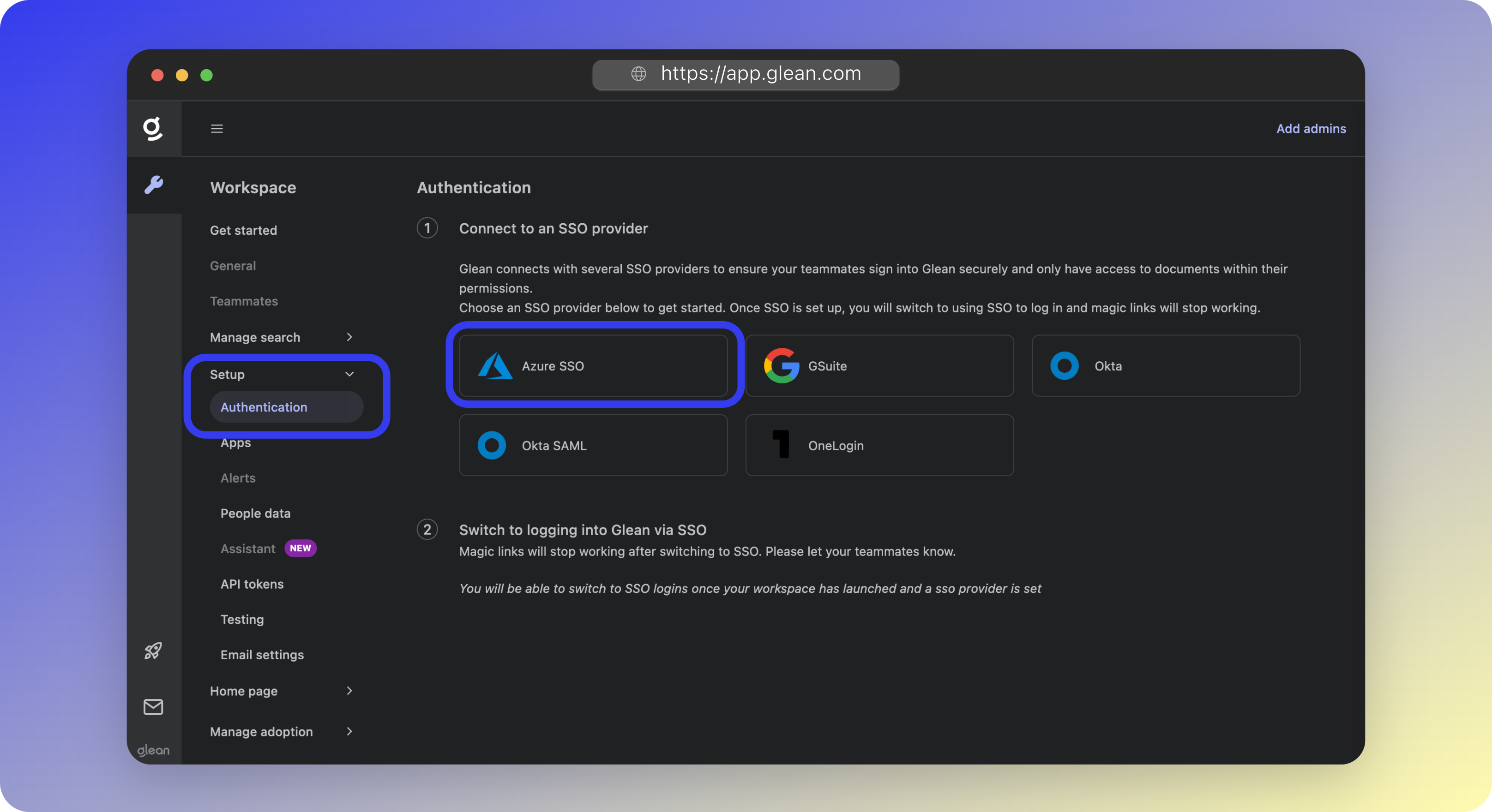Click the Glean logo in the corner
The image size is (1492, 812).
153,128
